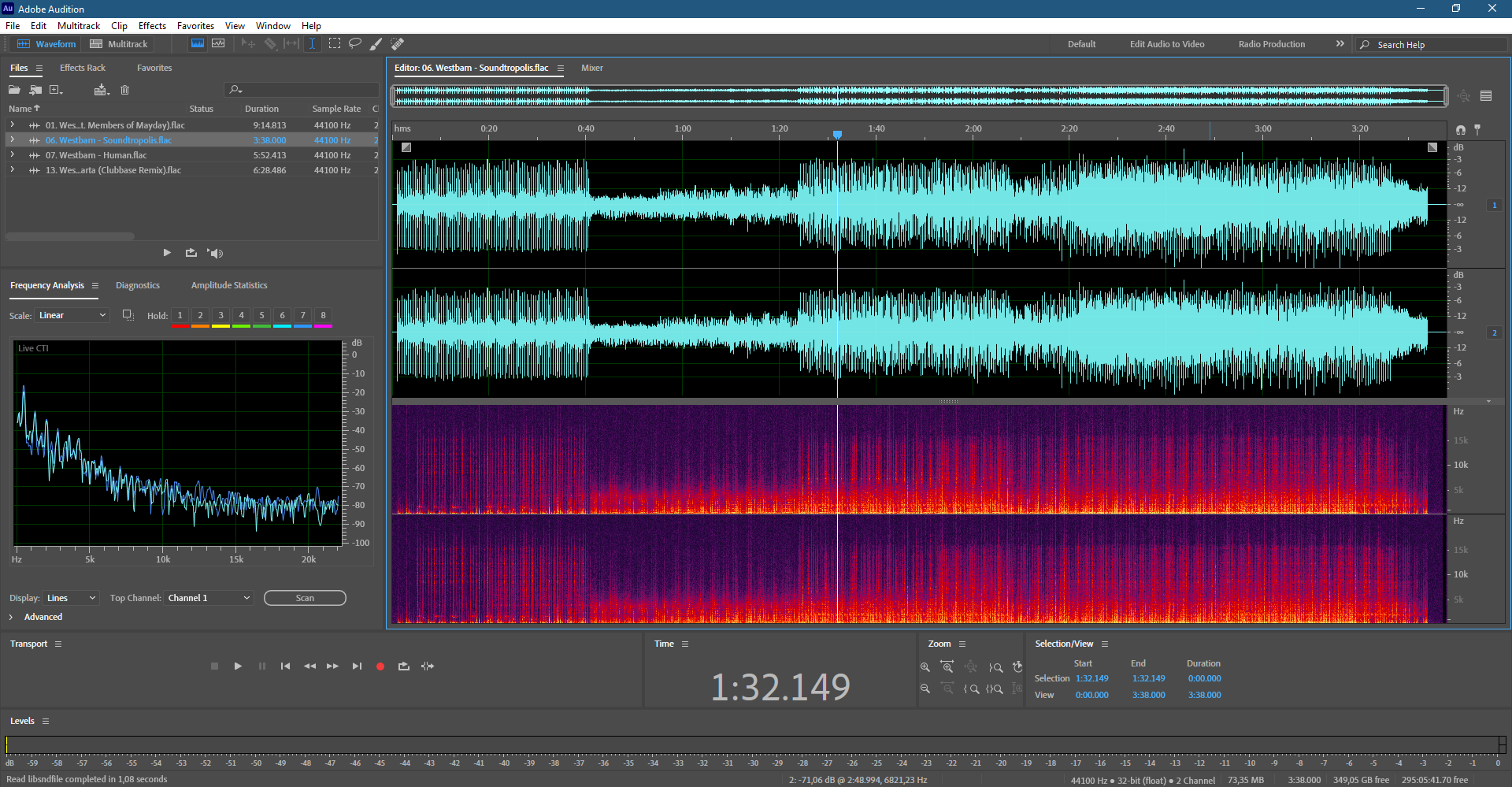Switch to the Diagnostics tab

point(138,285)
